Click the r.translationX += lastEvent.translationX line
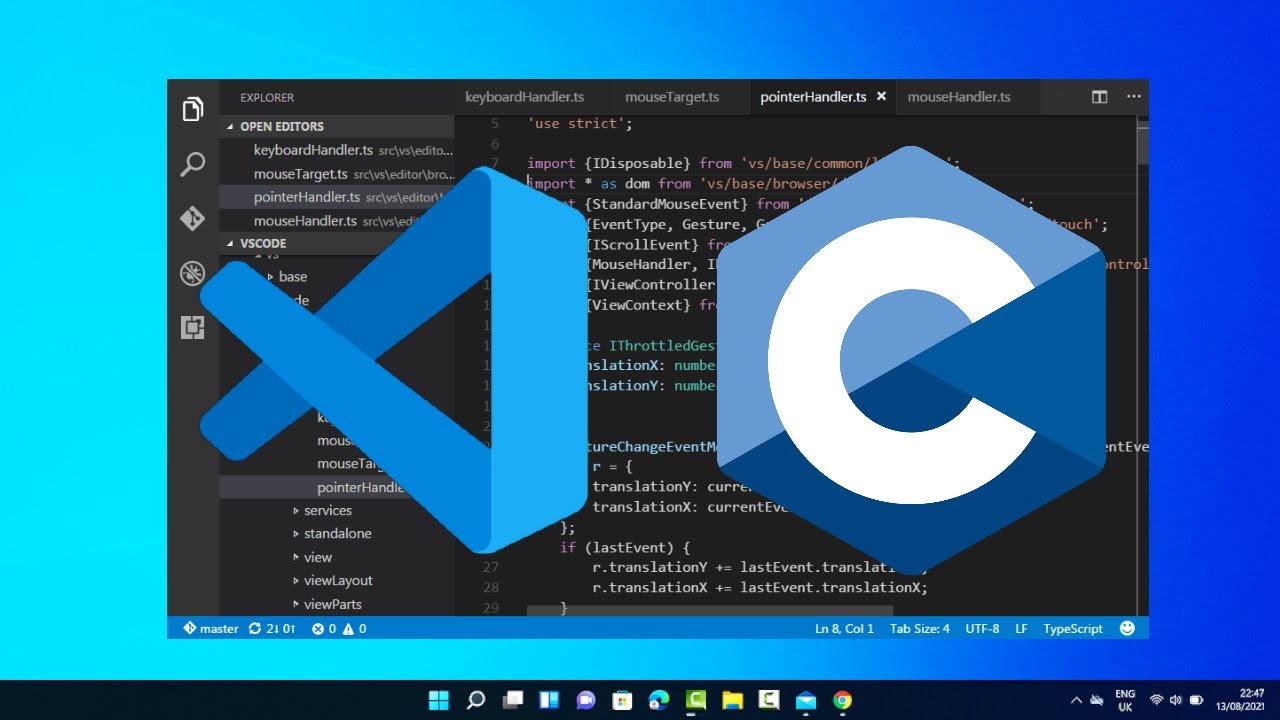The height and width of the screenshot is (720, 1280). pyautogui.click(x=760, y=588)
